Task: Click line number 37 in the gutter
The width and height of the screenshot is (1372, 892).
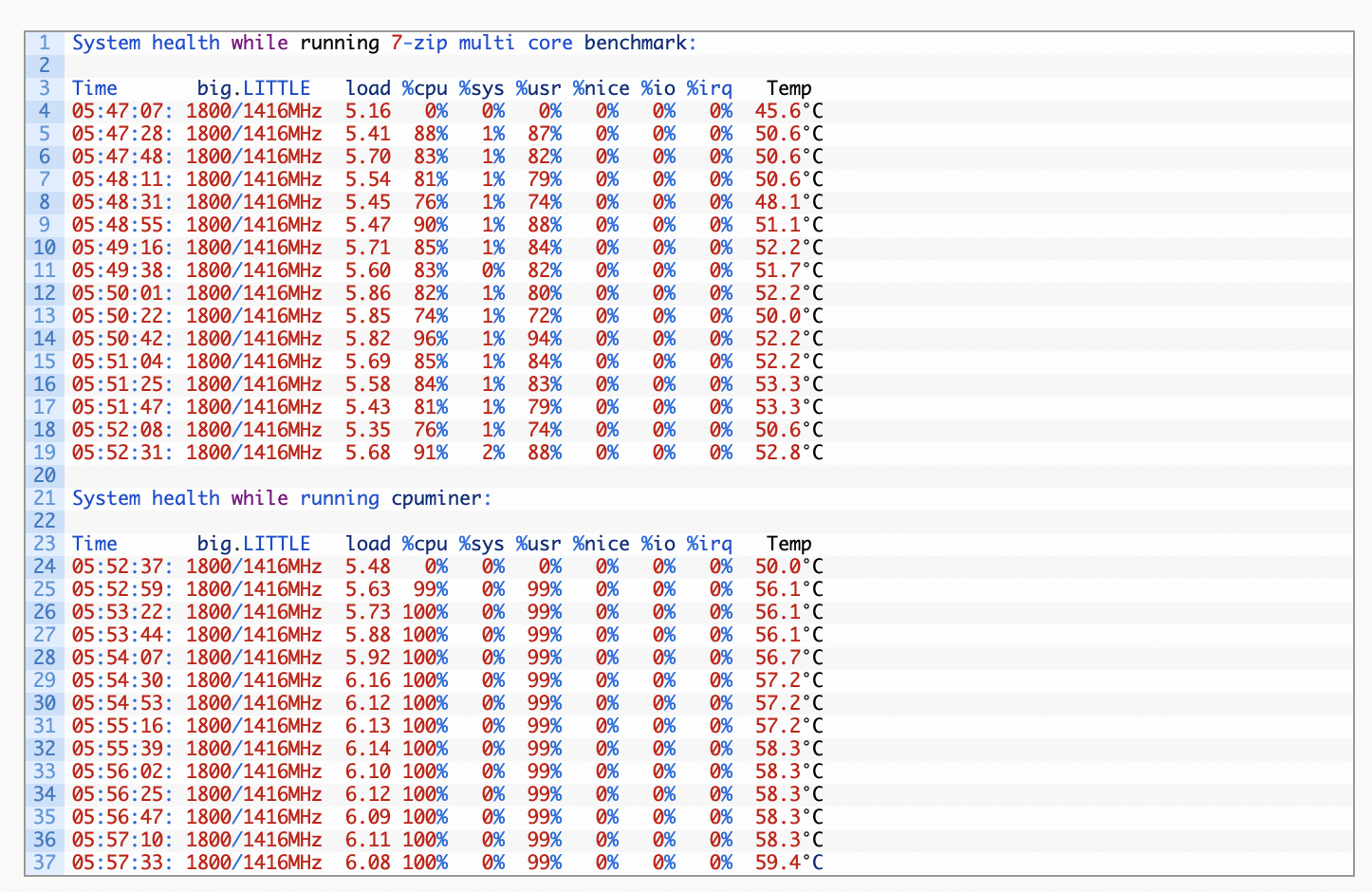Action: (x=45, y=863)
